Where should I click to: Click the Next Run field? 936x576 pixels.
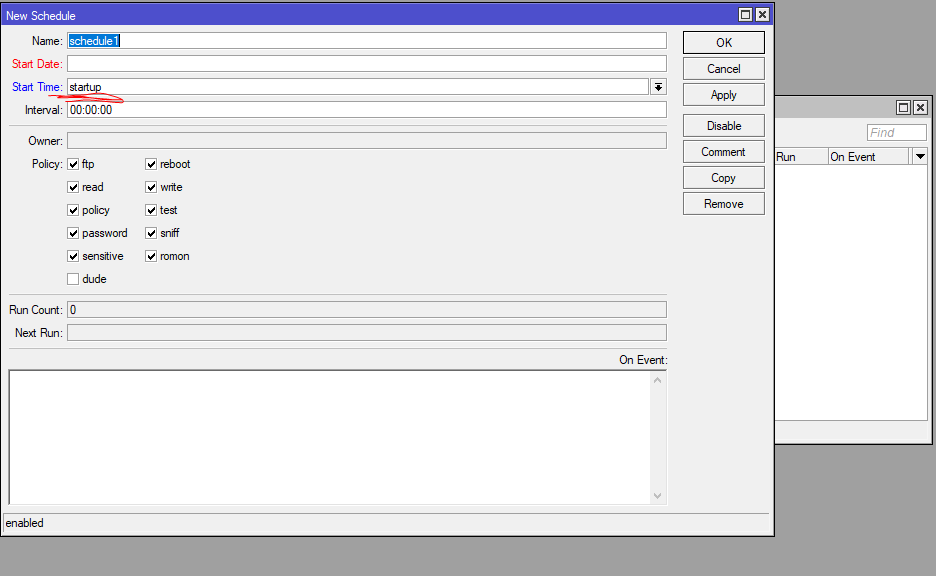pyautogui.click(x=367, y=333)
